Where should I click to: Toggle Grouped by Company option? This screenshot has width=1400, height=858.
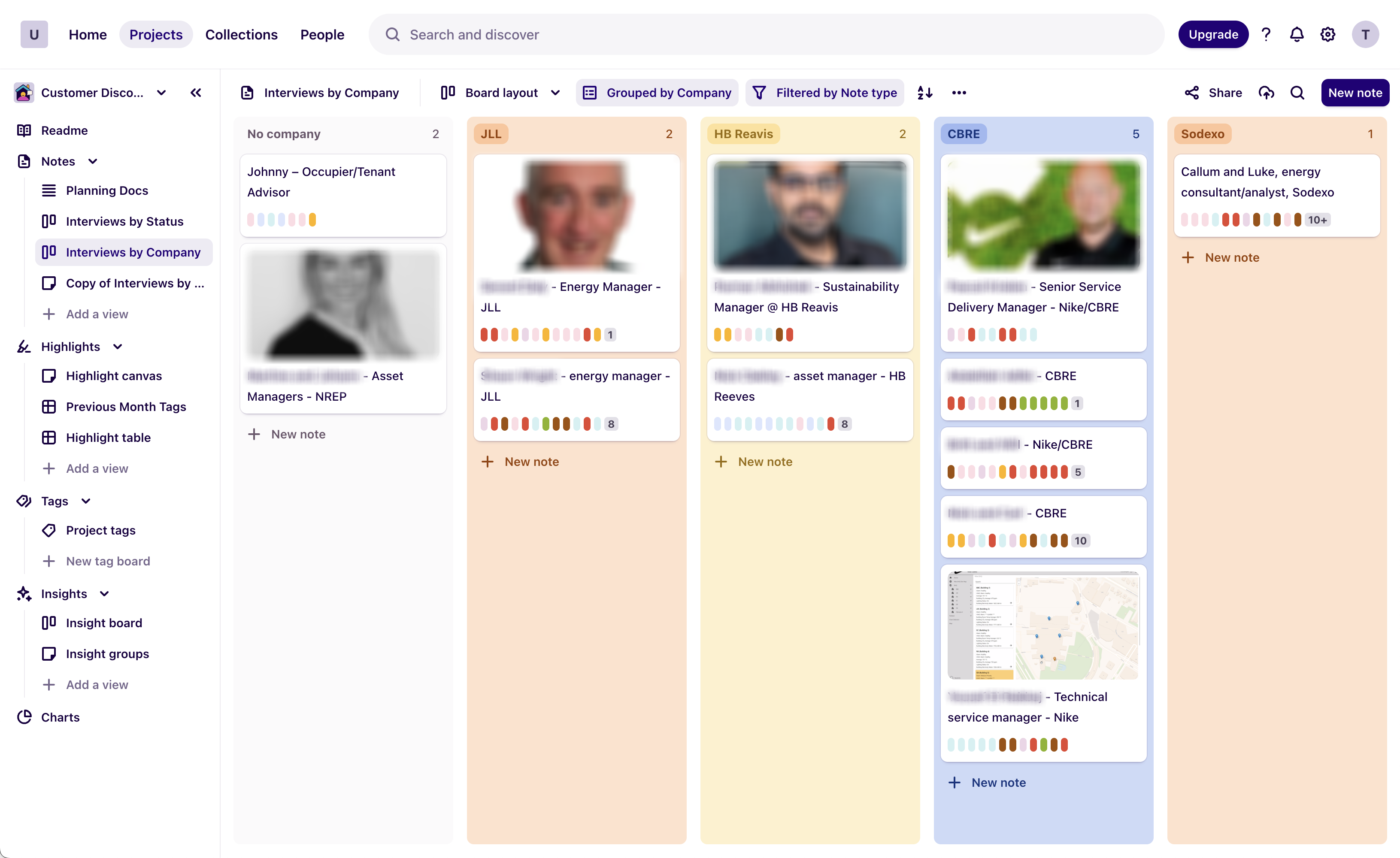(657, 93)
